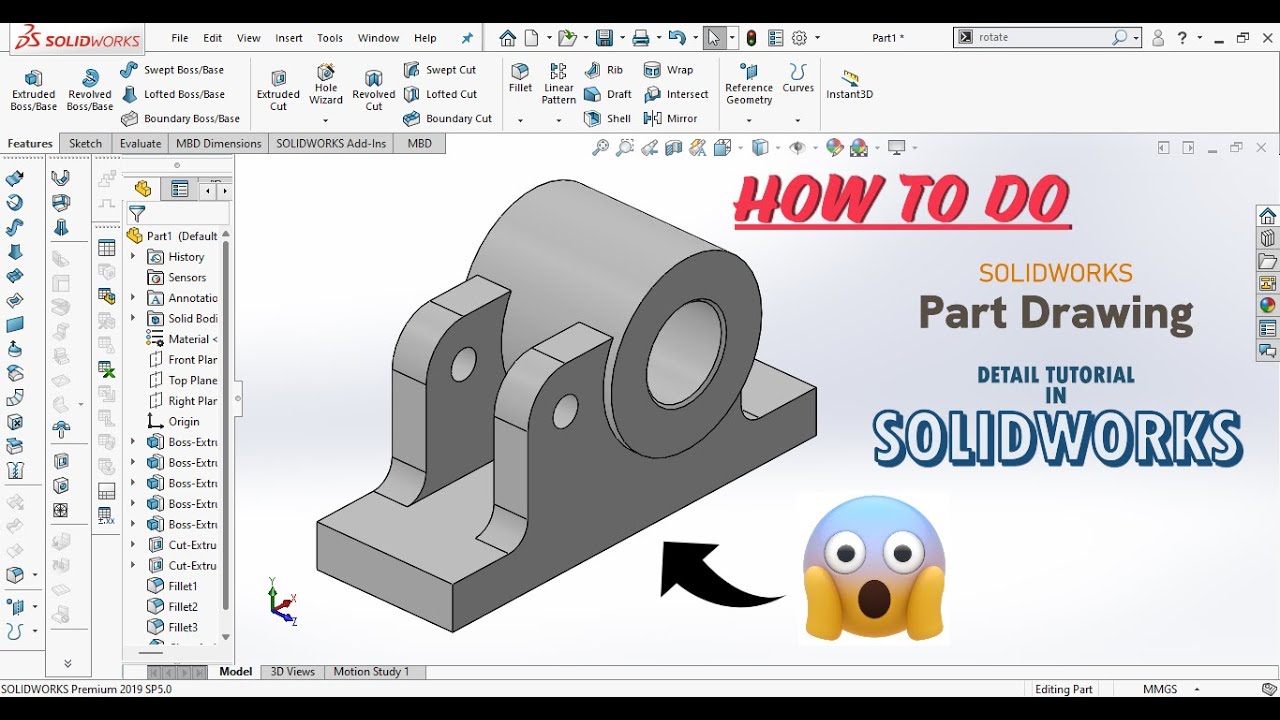The height and width of the screenshot is (720, 1280).
Task: Choose Boundary Boss/Base feature
Action: click(181, 118)
